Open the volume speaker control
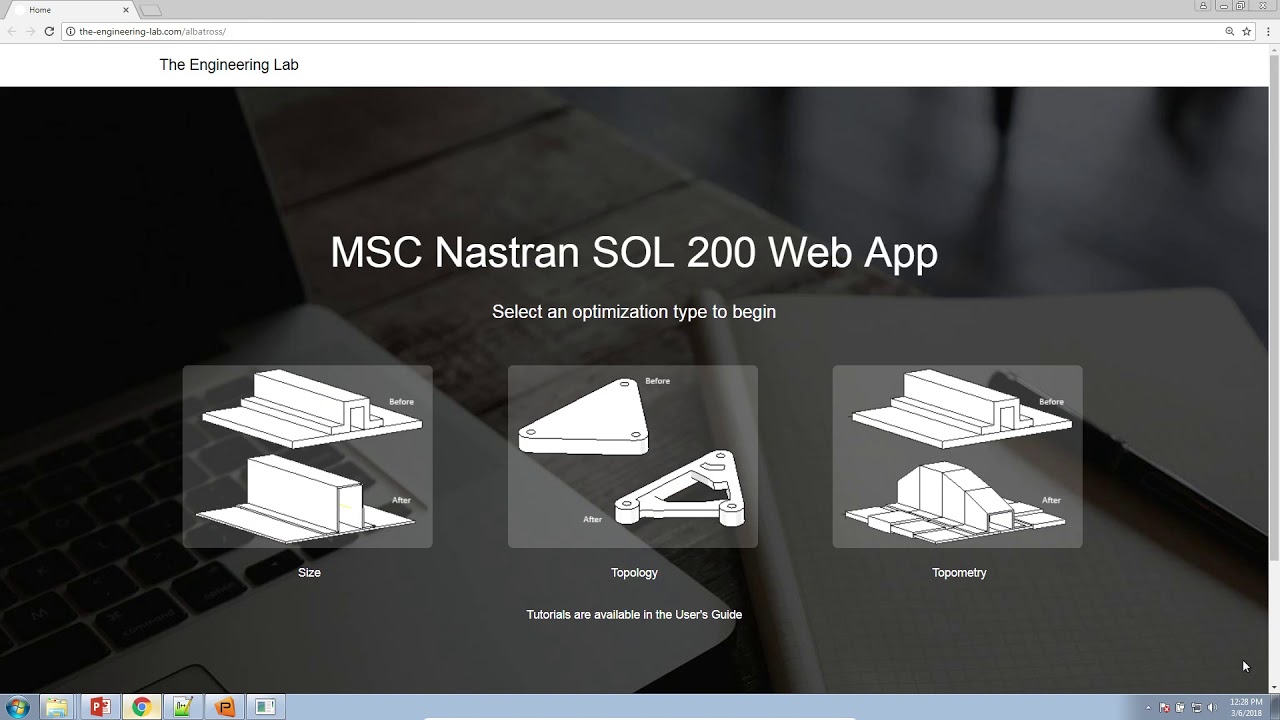 point(1212,708)
